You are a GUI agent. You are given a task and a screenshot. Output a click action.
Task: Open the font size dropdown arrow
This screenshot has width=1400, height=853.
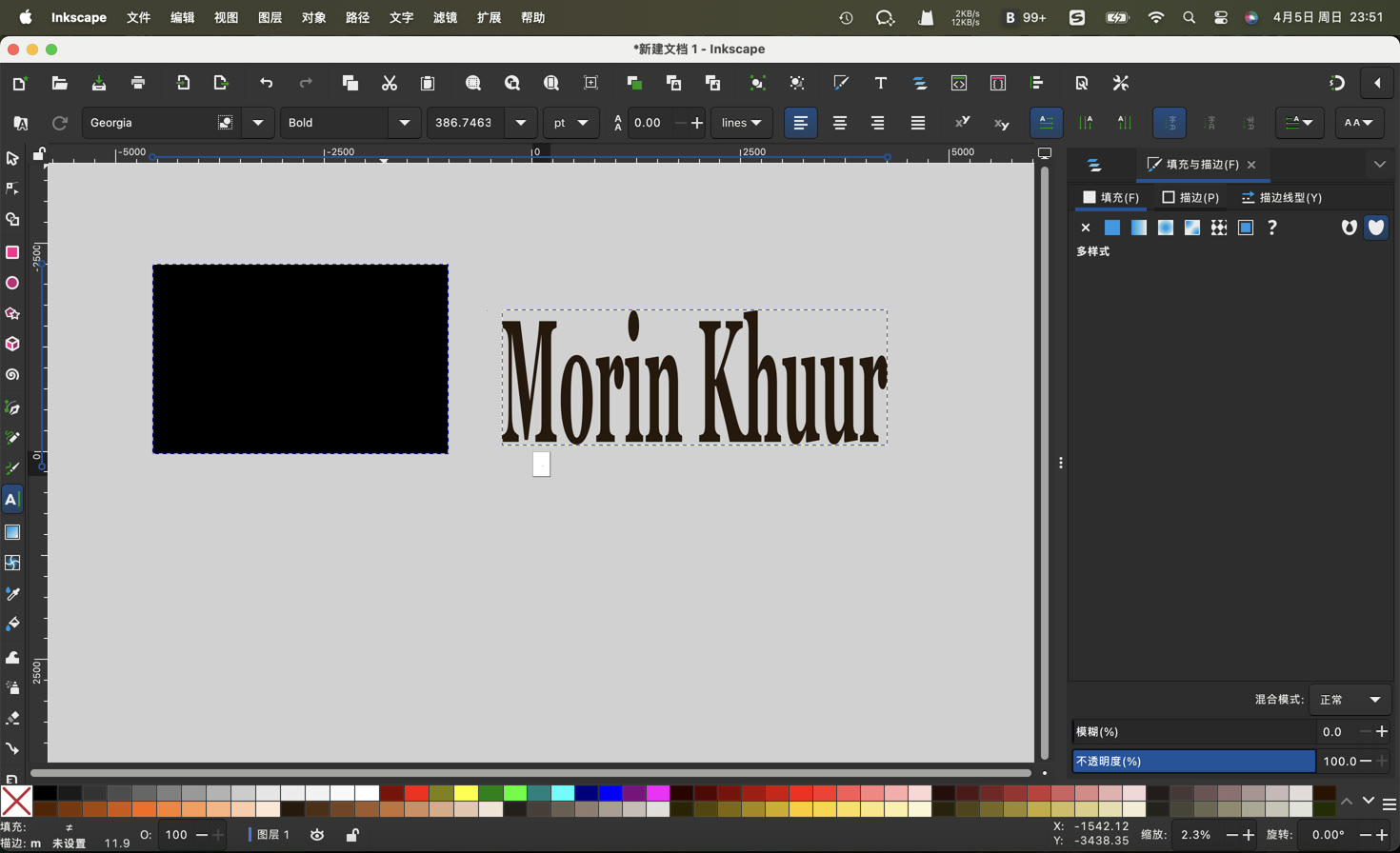click(x=520, y=123)
